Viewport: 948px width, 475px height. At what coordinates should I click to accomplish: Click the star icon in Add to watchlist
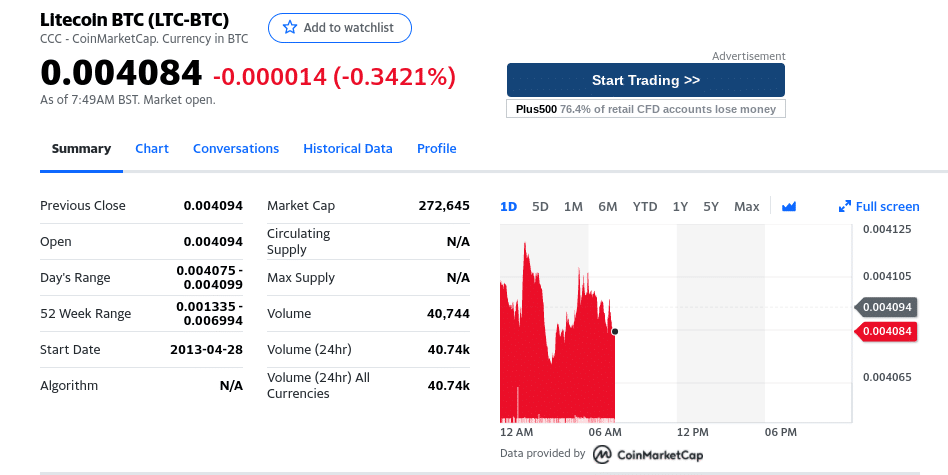point(290,27)
